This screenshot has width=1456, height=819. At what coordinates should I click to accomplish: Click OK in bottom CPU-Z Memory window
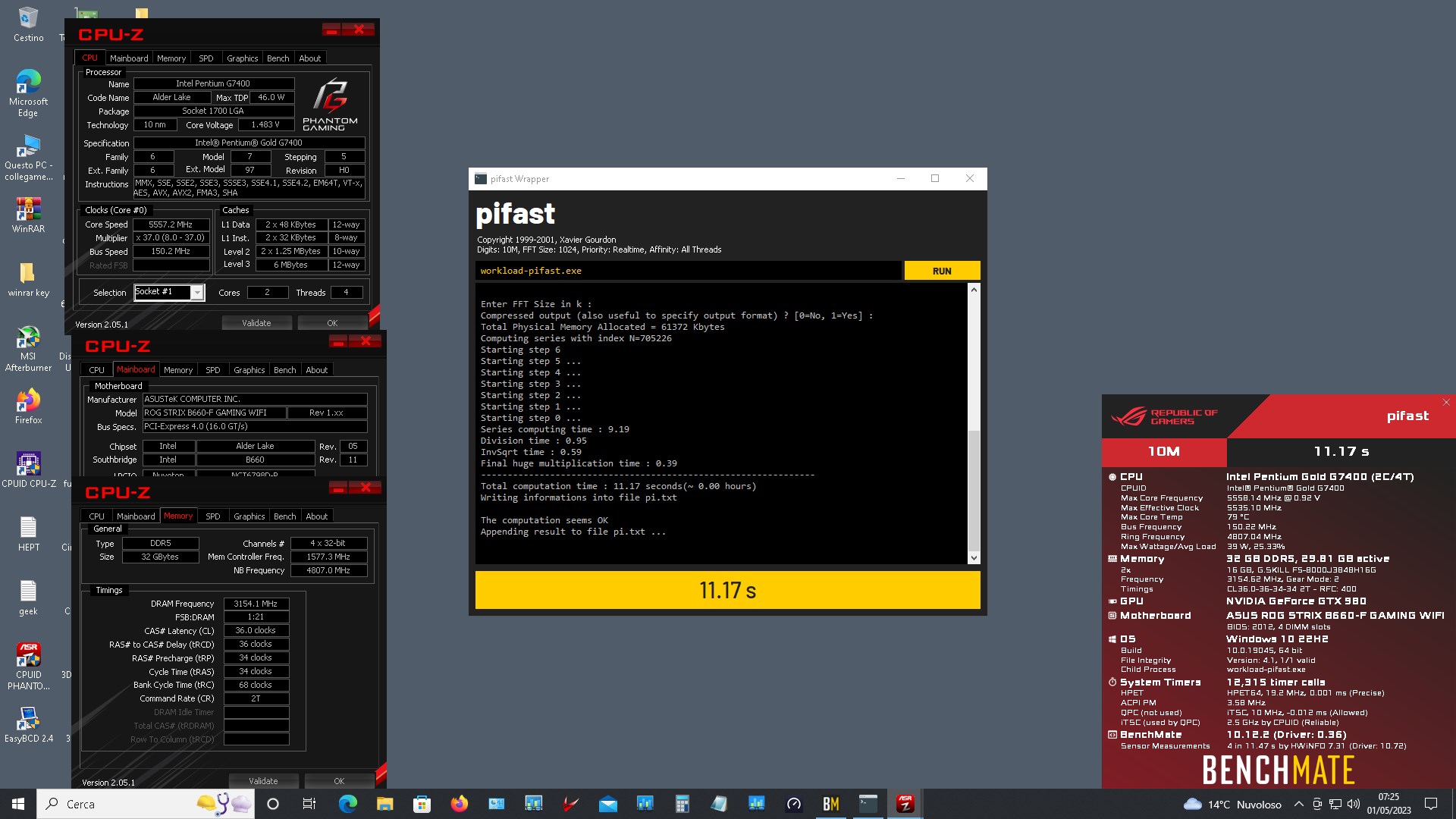tap(339, 781)
